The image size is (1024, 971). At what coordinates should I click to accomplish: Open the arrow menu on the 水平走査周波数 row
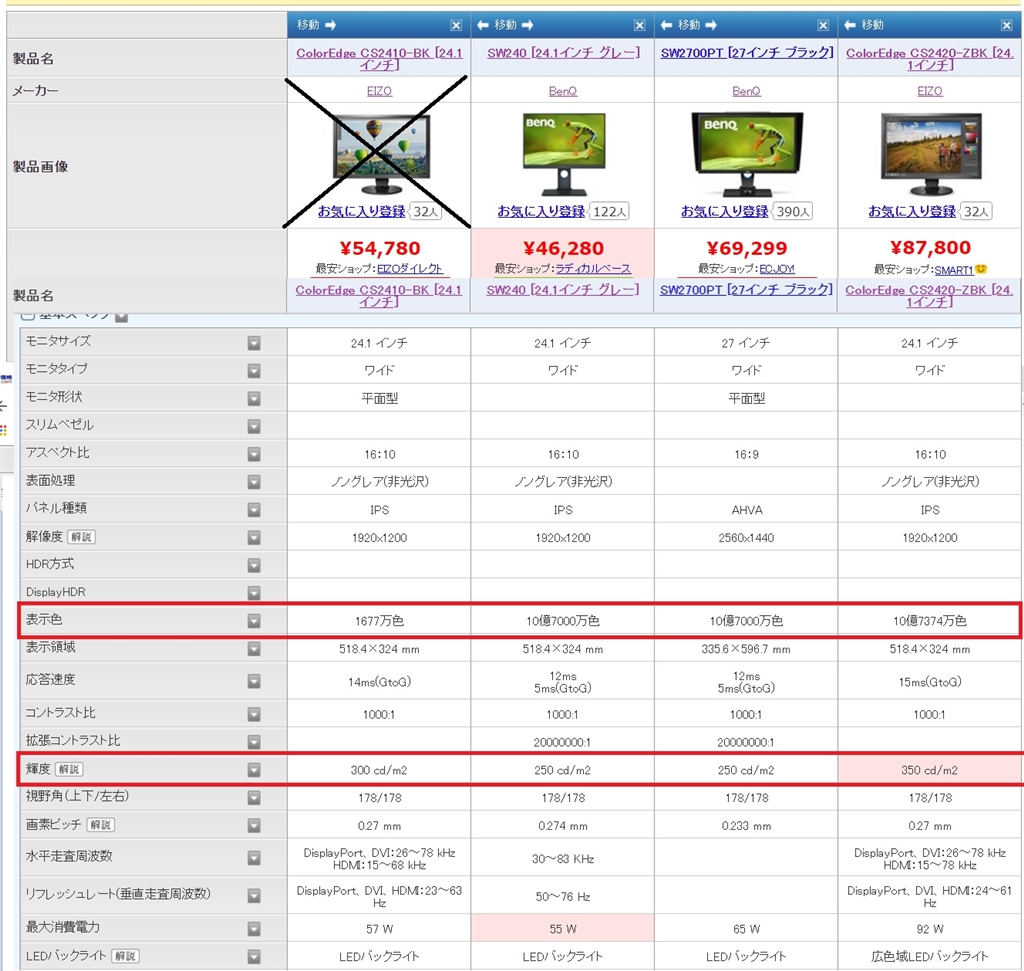[x=254, y=858]
